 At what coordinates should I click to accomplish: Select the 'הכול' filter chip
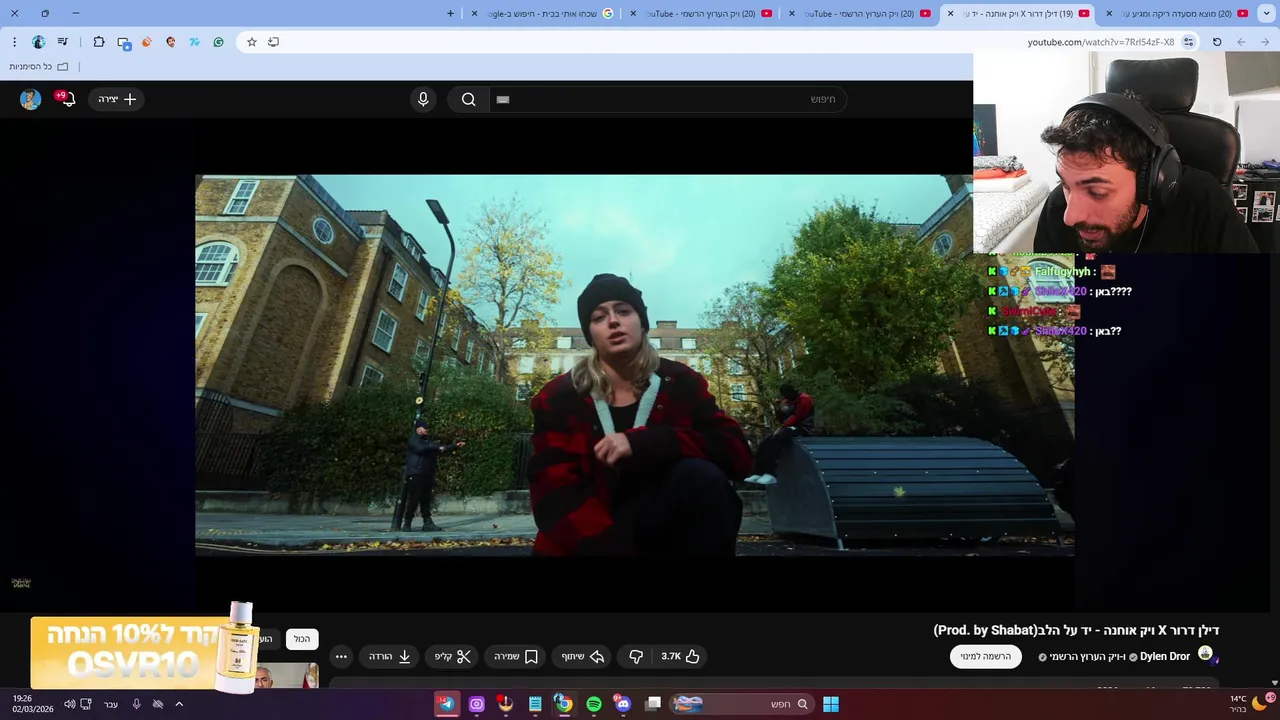point(302,639)
